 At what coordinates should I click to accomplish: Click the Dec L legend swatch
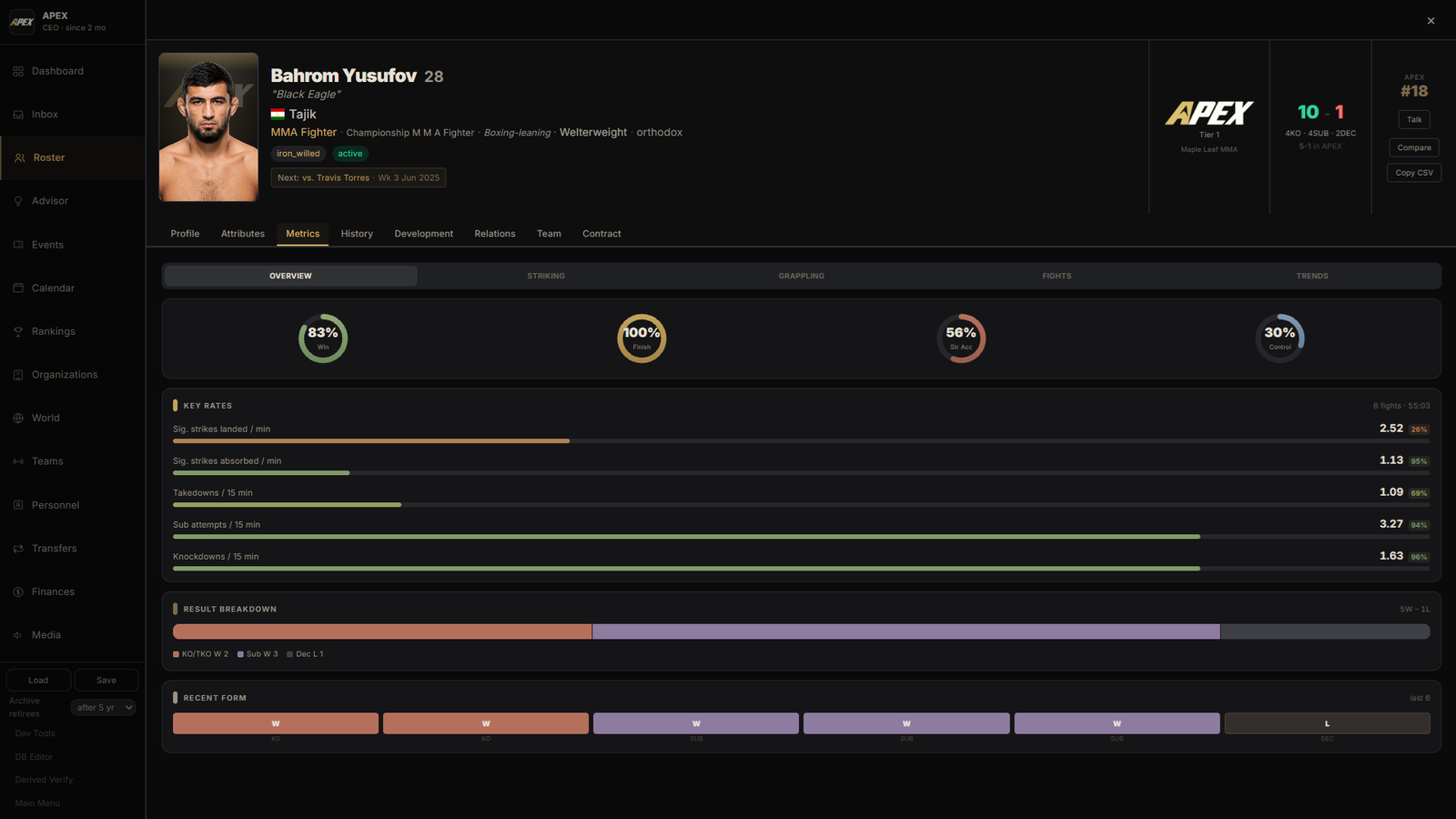(x=289, y=654)
